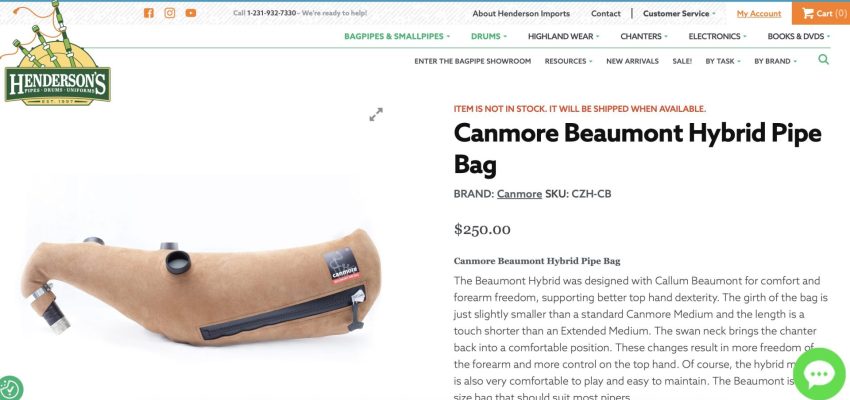Screen dimensions: 850x400
Task: Open About Henderson Imports link
Action: [x=521, y=14]
